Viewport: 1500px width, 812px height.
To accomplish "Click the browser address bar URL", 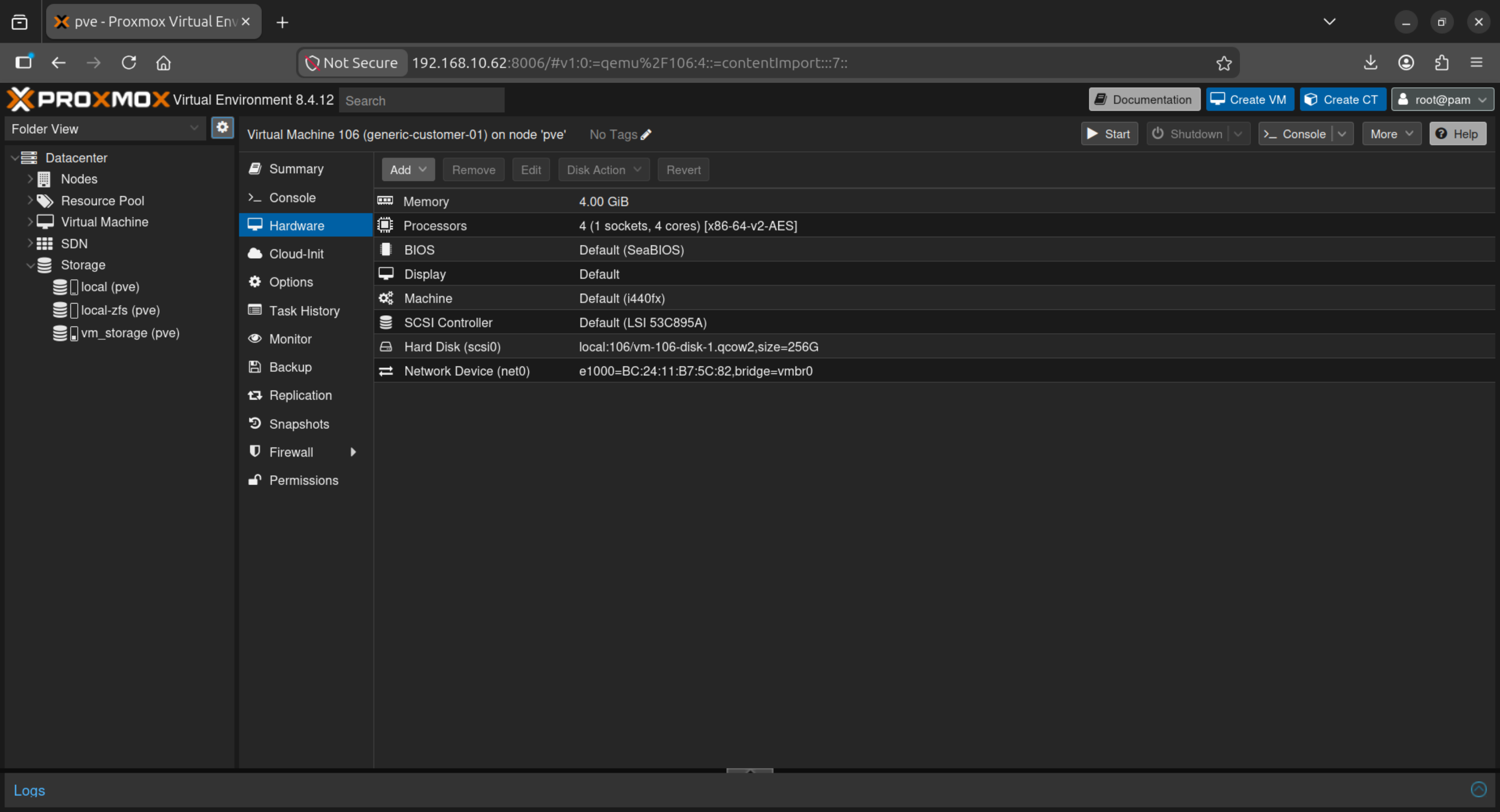I will pyautogui.click(x=629, y=63).
